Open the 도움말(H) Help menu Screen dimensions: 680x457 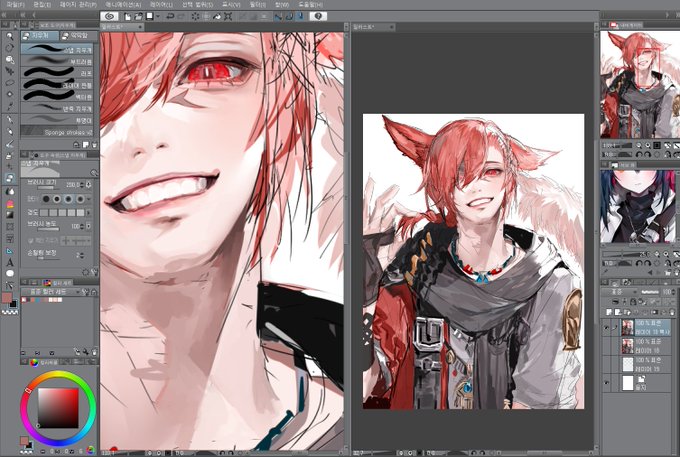click(311, 4)
